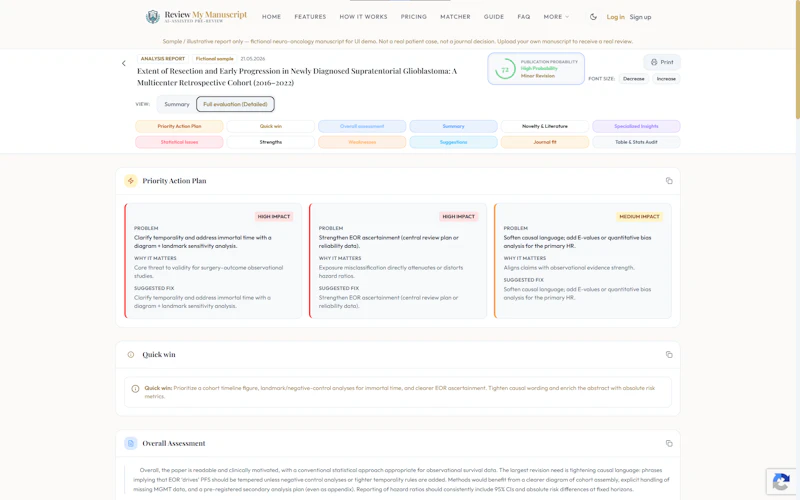Click the Print button
The image size is (800, 500).
[662, 62]
